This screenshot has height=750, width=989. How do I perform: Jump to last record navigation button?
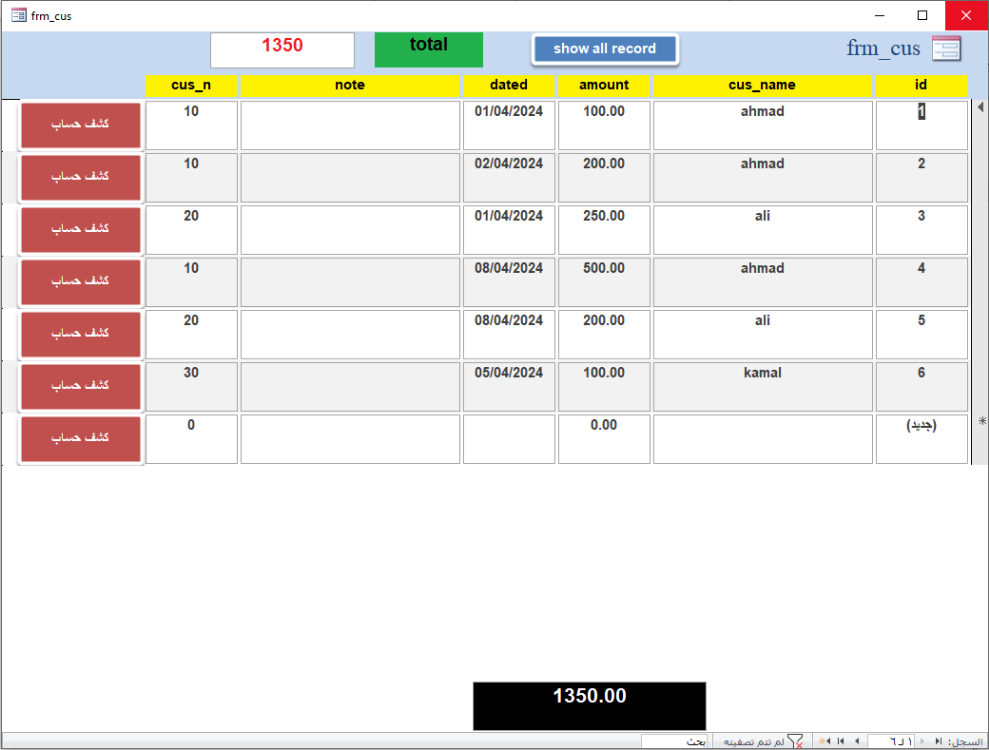pyautogui.click(x=840, y=741)
